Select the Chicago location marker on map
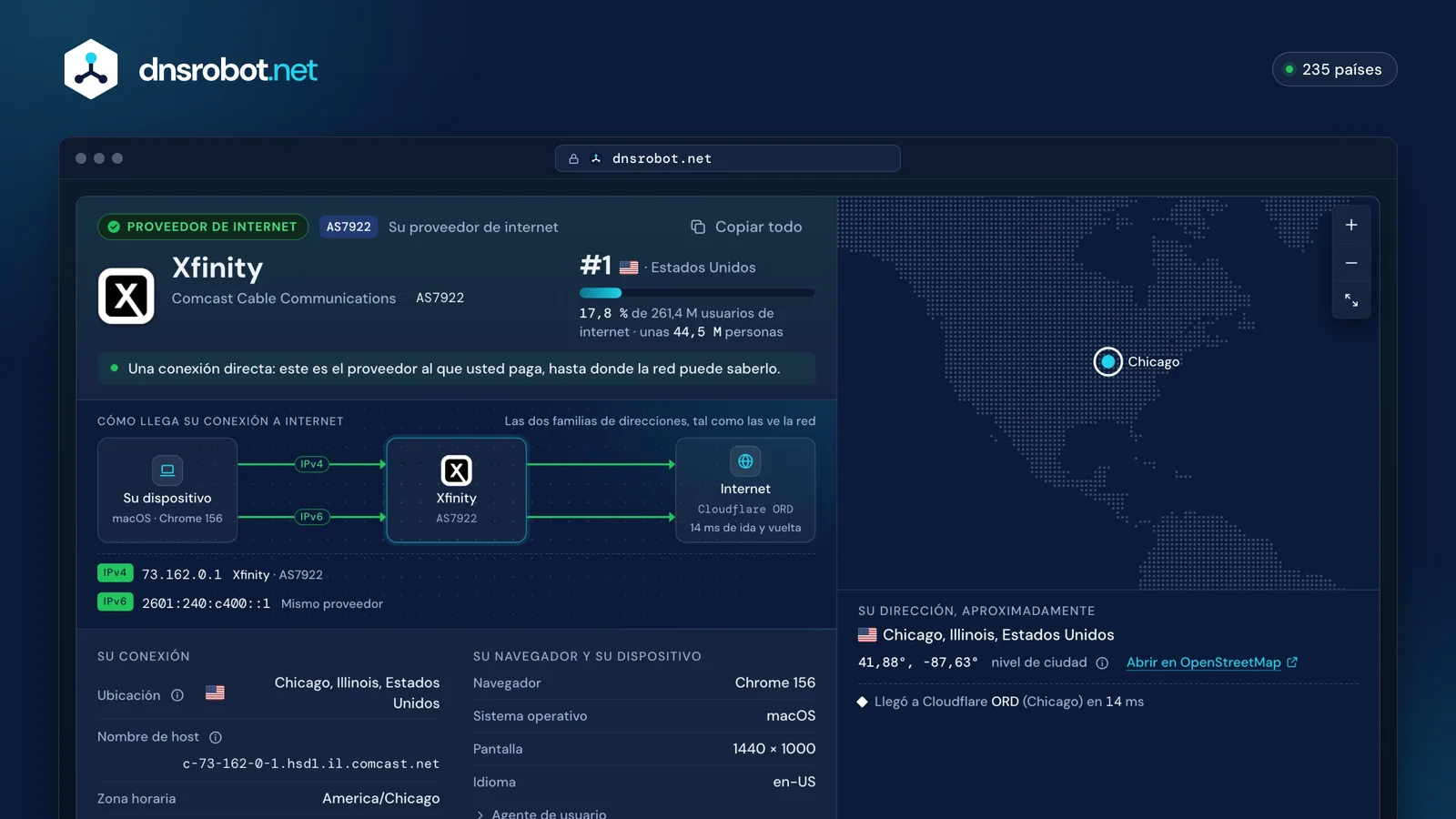Viewport: 1456px width, 819px height. pyautogui.click(x=1107, y=361)
